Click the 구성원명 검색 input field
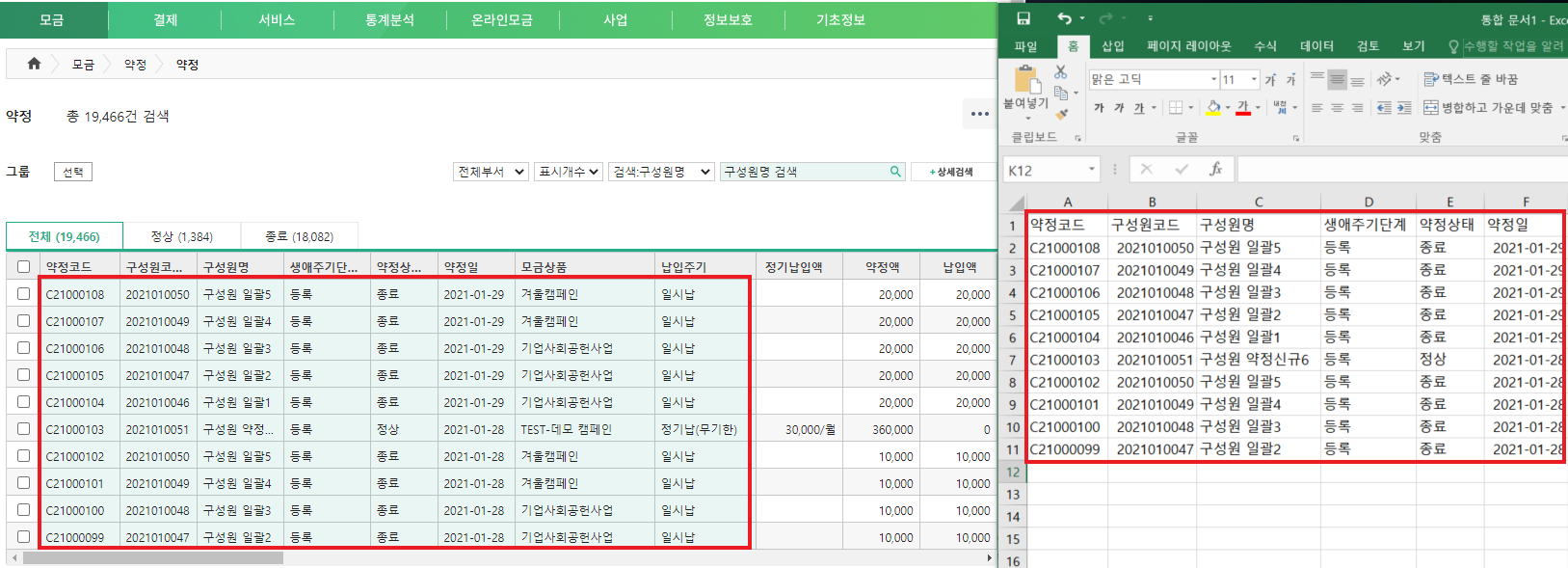The width and height of the screenshot is (1568, 568). [x=804, y=172]
